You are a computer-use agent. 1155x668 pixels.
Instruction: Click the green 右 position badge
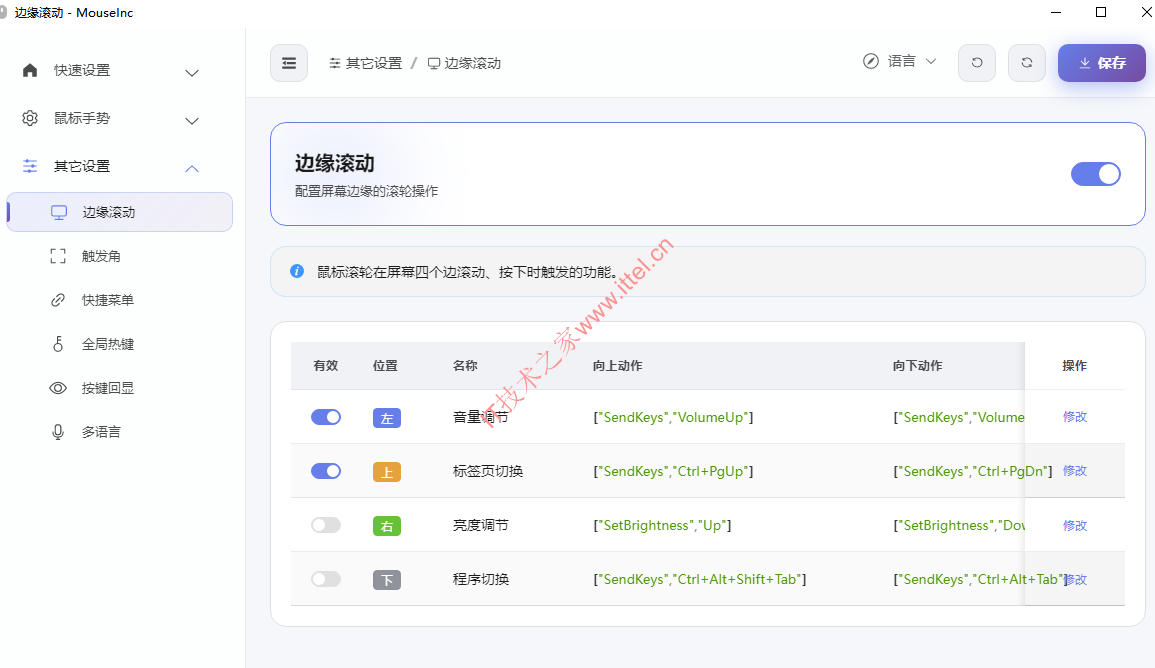pyautogui.click(x=387, y=526)
